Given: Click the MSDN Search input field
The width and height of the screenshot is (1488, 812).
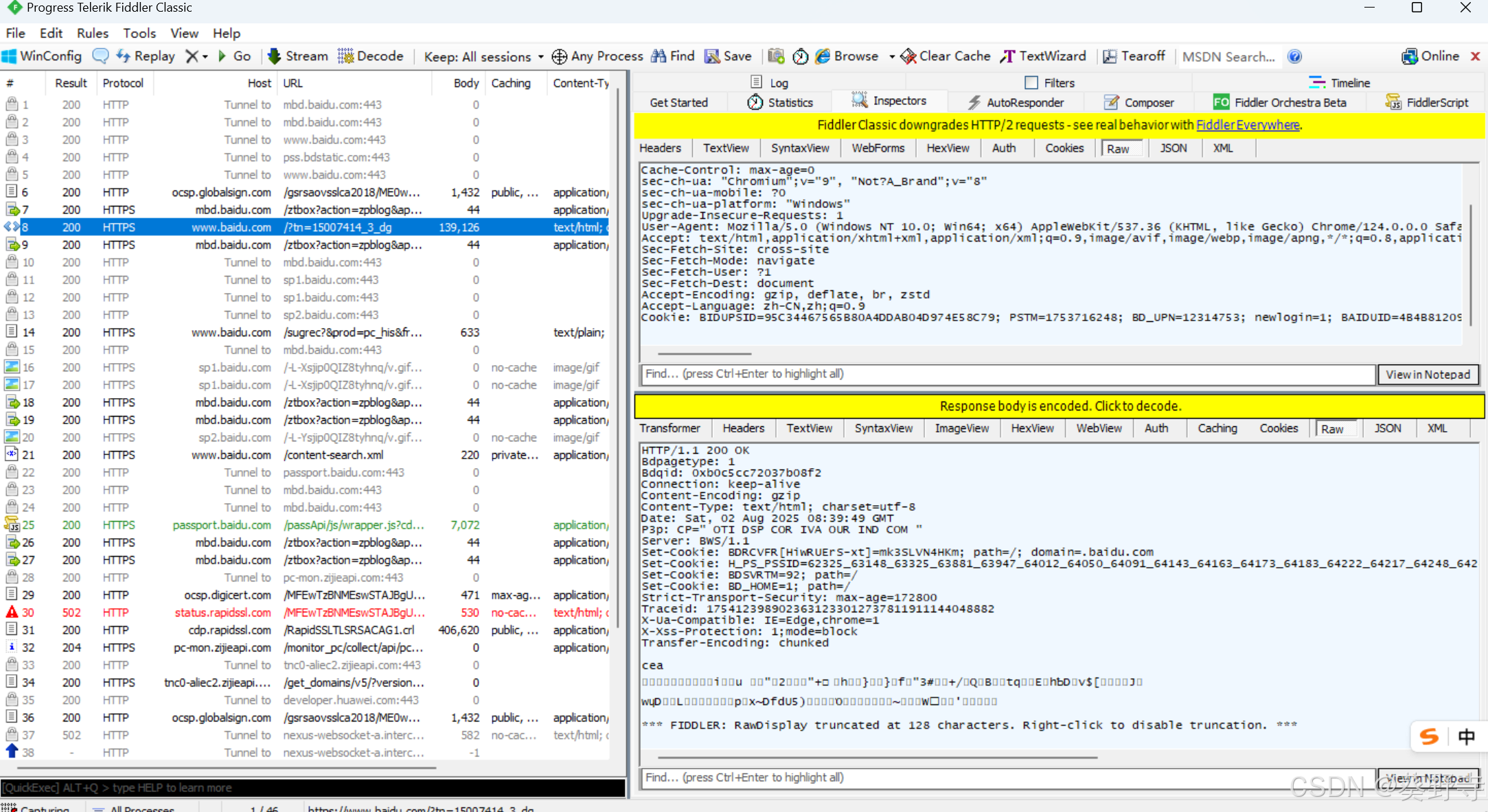Looking at the screenshot, I should [1228, 57].
